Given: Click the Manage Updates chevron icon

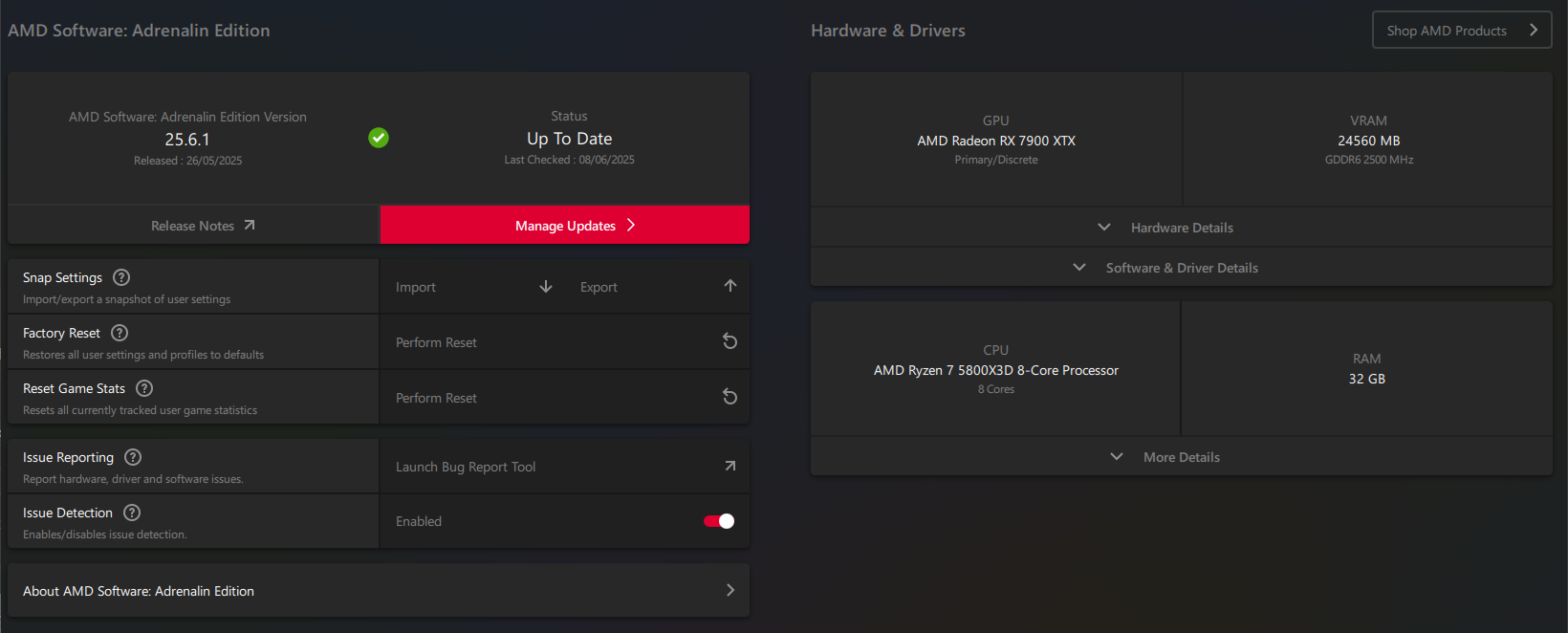Looking at the screenshot, I should pyautogui.click(x=631, y=226).
